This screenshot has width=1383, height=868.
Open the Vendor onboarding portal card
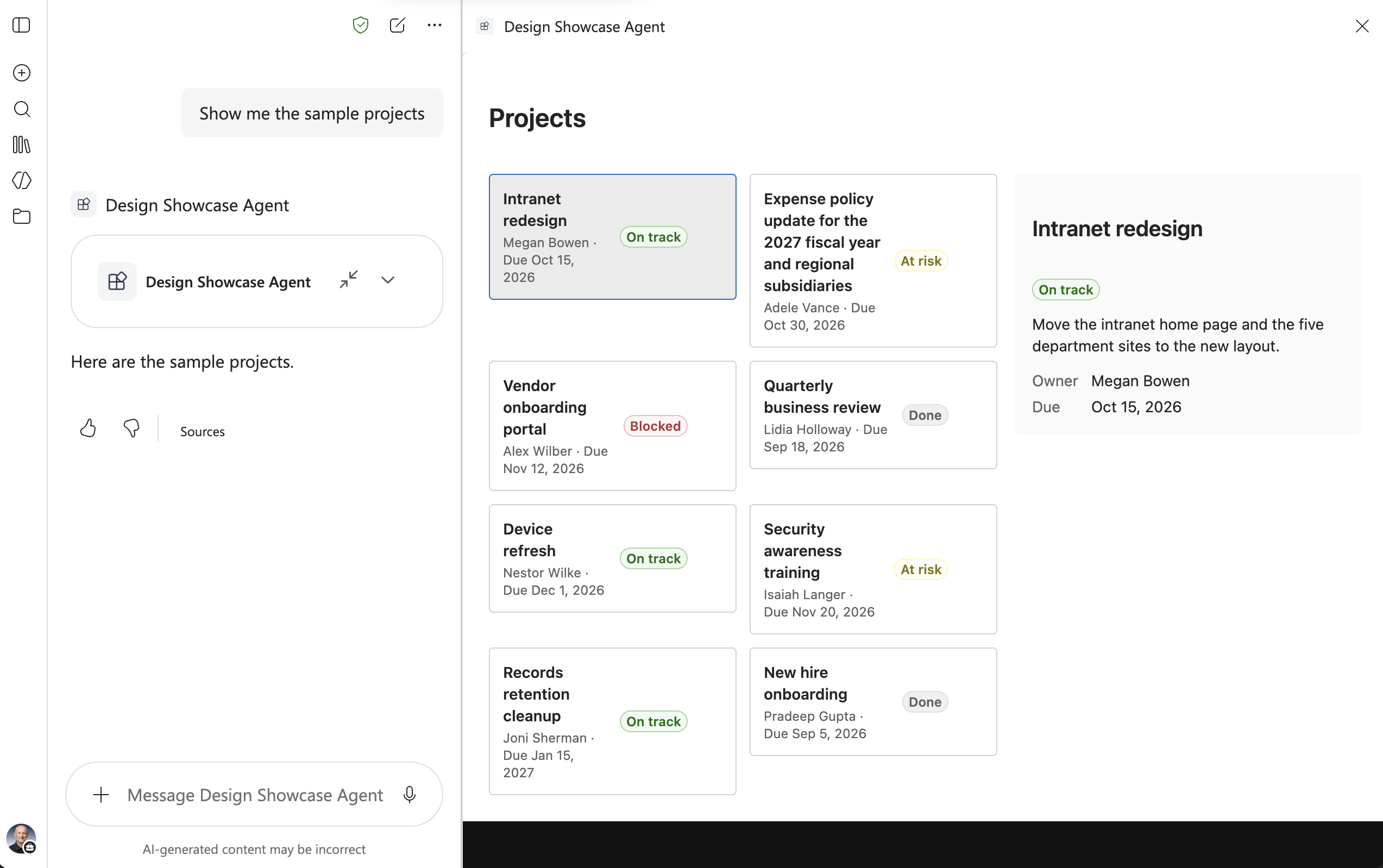[x=613, y=426]
